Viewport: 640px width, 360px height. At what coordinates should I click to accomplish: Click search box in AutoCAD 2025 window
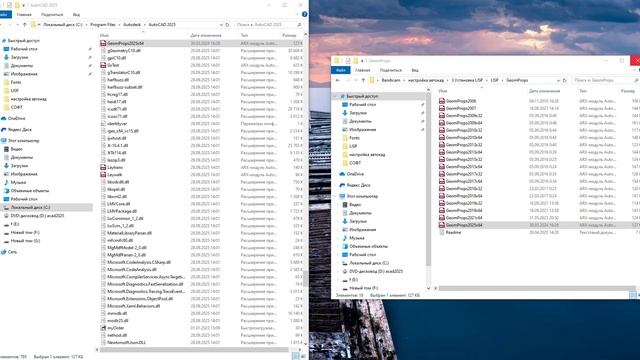269,25
